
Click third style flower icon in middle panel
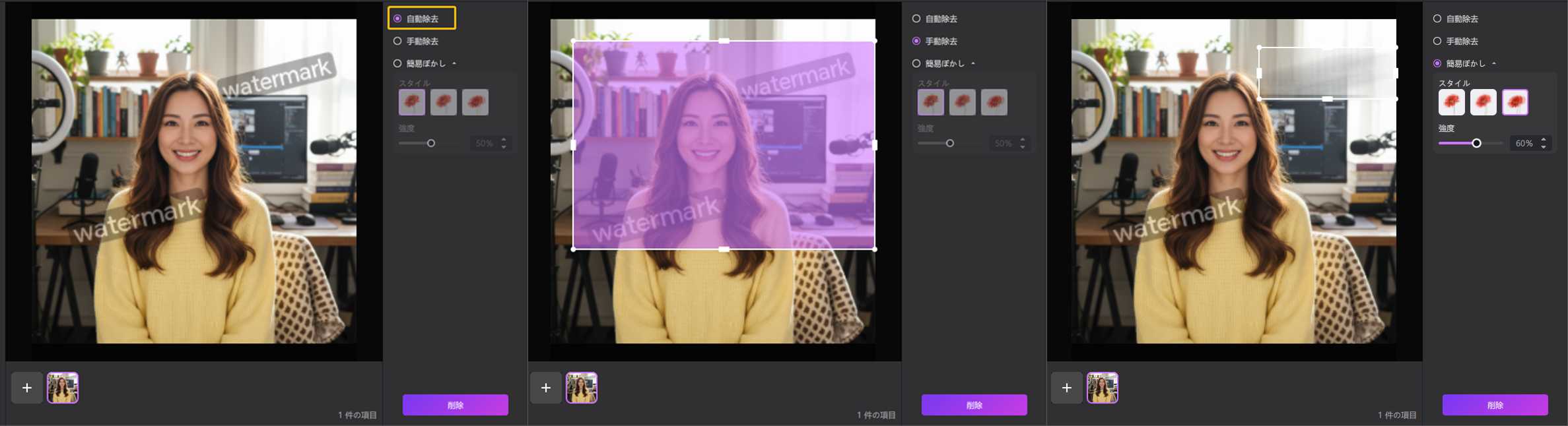pyautogui.click(x=994, y=102)
